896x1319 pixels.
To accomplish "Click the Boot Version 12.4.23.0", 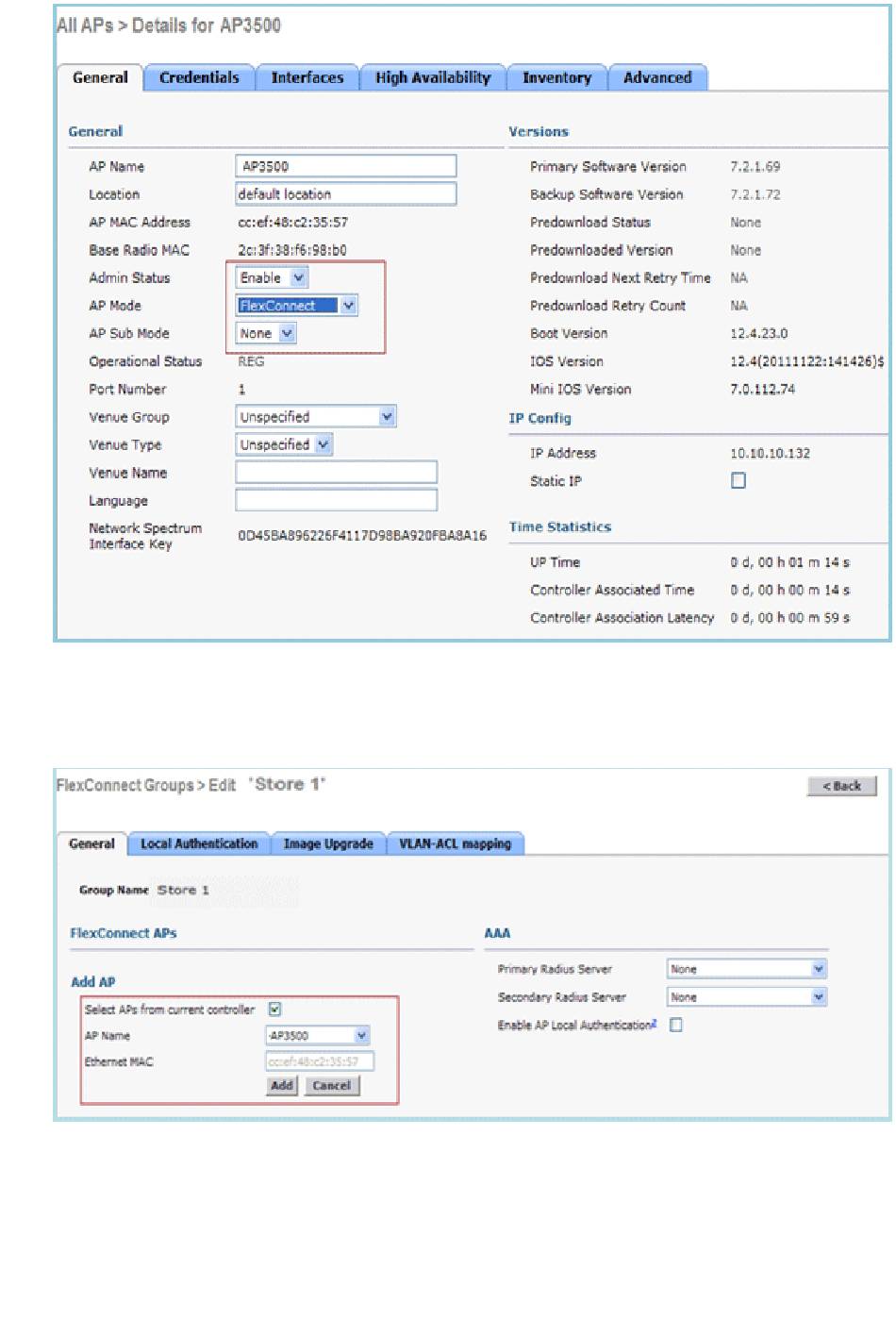I will [758, 334].
